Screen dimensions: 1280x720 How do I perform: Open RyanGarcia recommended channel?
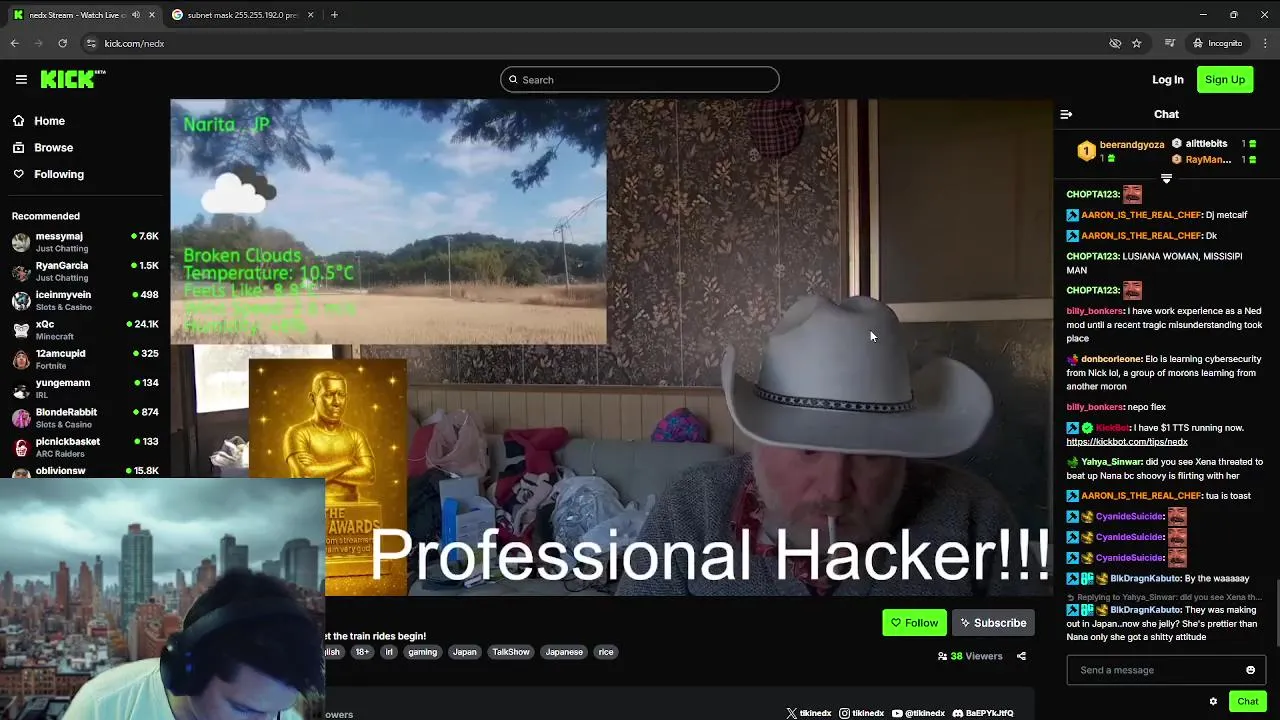coord(85,271)
